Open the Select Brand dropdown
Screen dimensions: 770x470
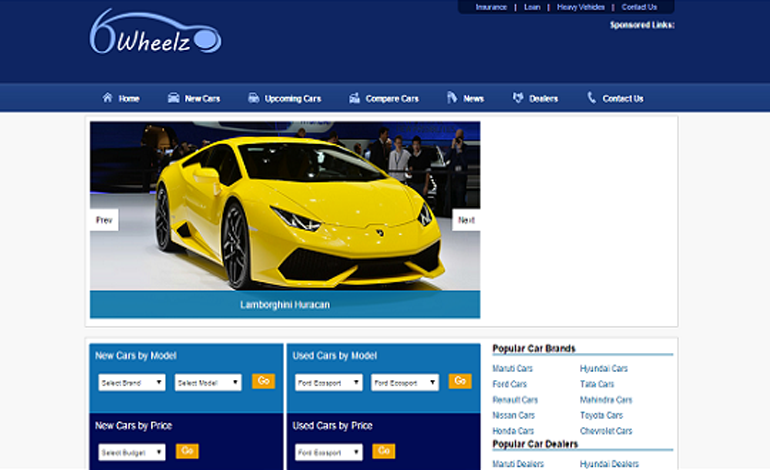pos(132,383)
